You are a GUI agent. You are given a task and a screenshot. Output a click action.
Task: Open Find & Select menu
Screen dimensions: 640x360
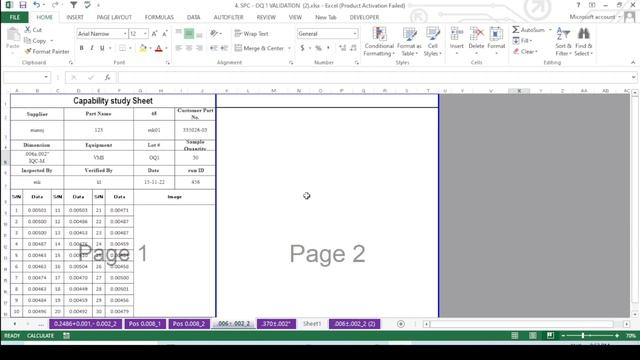click(584, 41)
